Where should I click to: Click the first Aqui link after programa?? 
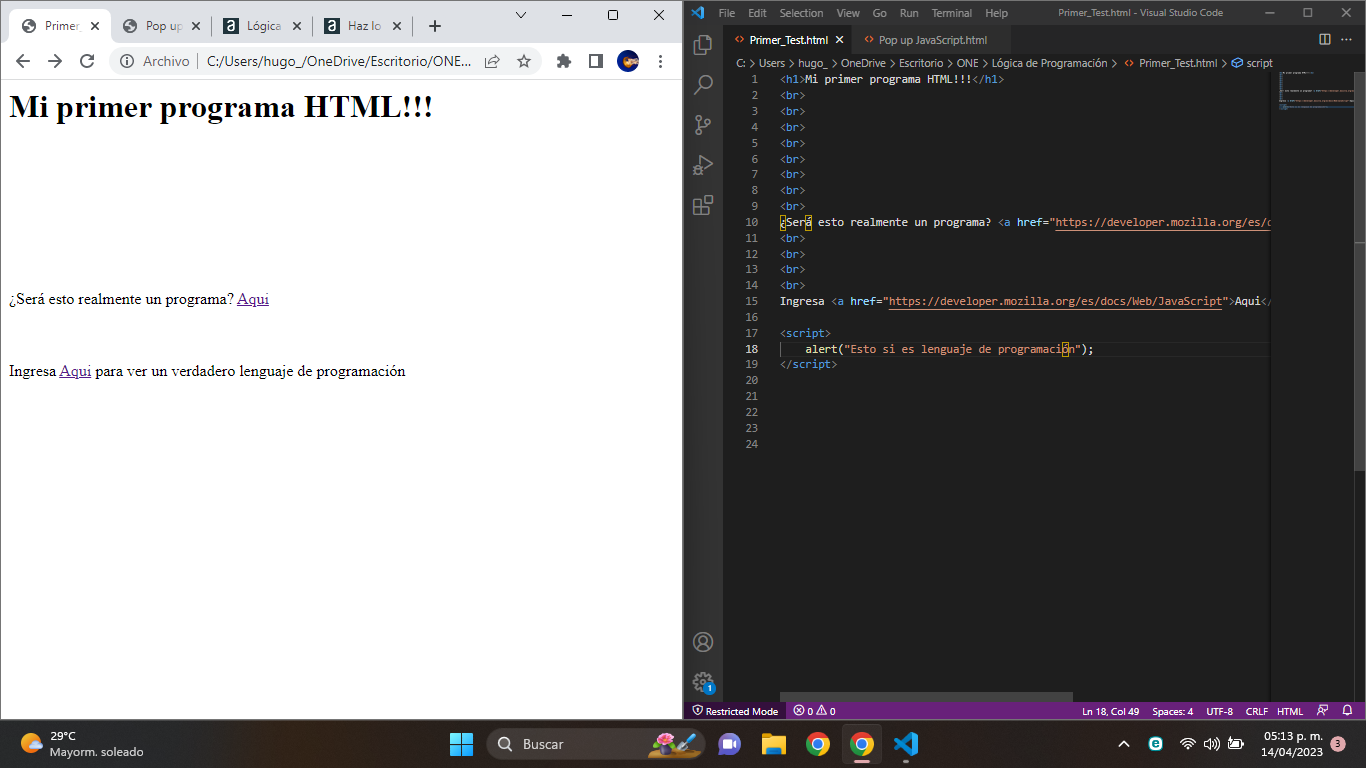(253, 299)
